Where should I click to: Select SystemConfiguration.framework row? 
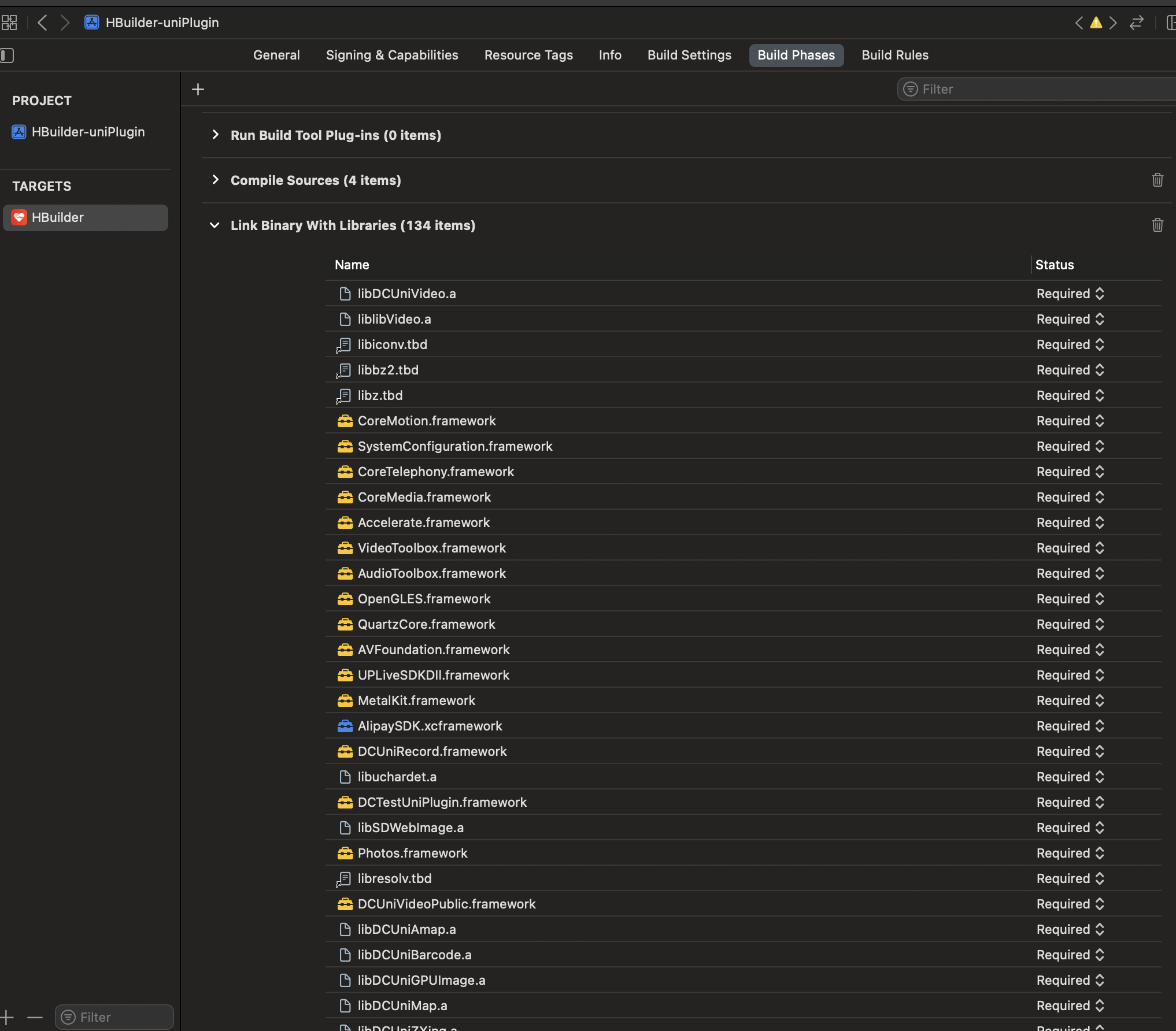[x=743, y=447]
